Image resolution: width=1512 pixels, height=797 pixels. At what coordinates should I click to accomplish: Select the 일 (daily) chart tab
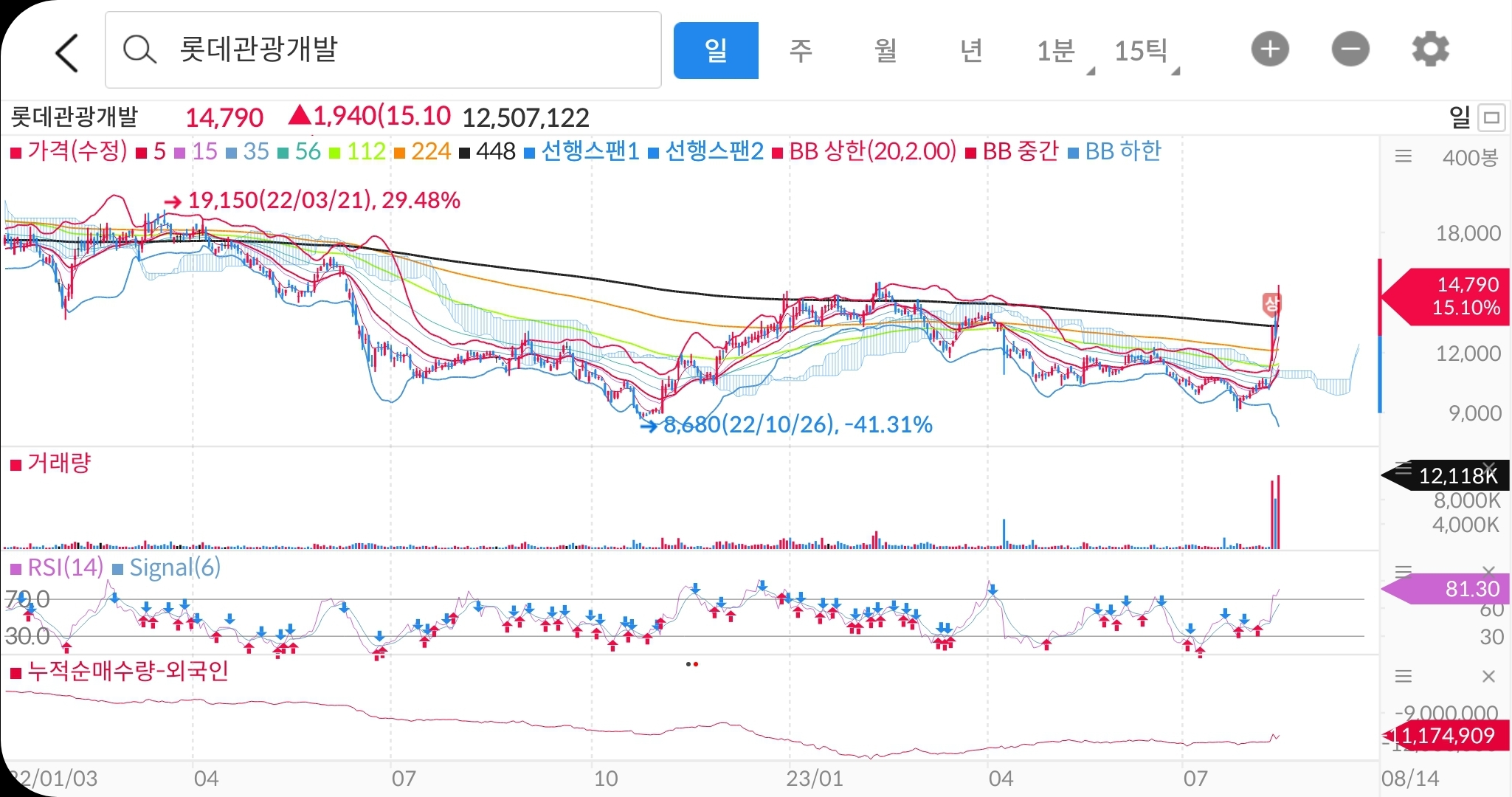click(716, 50)
